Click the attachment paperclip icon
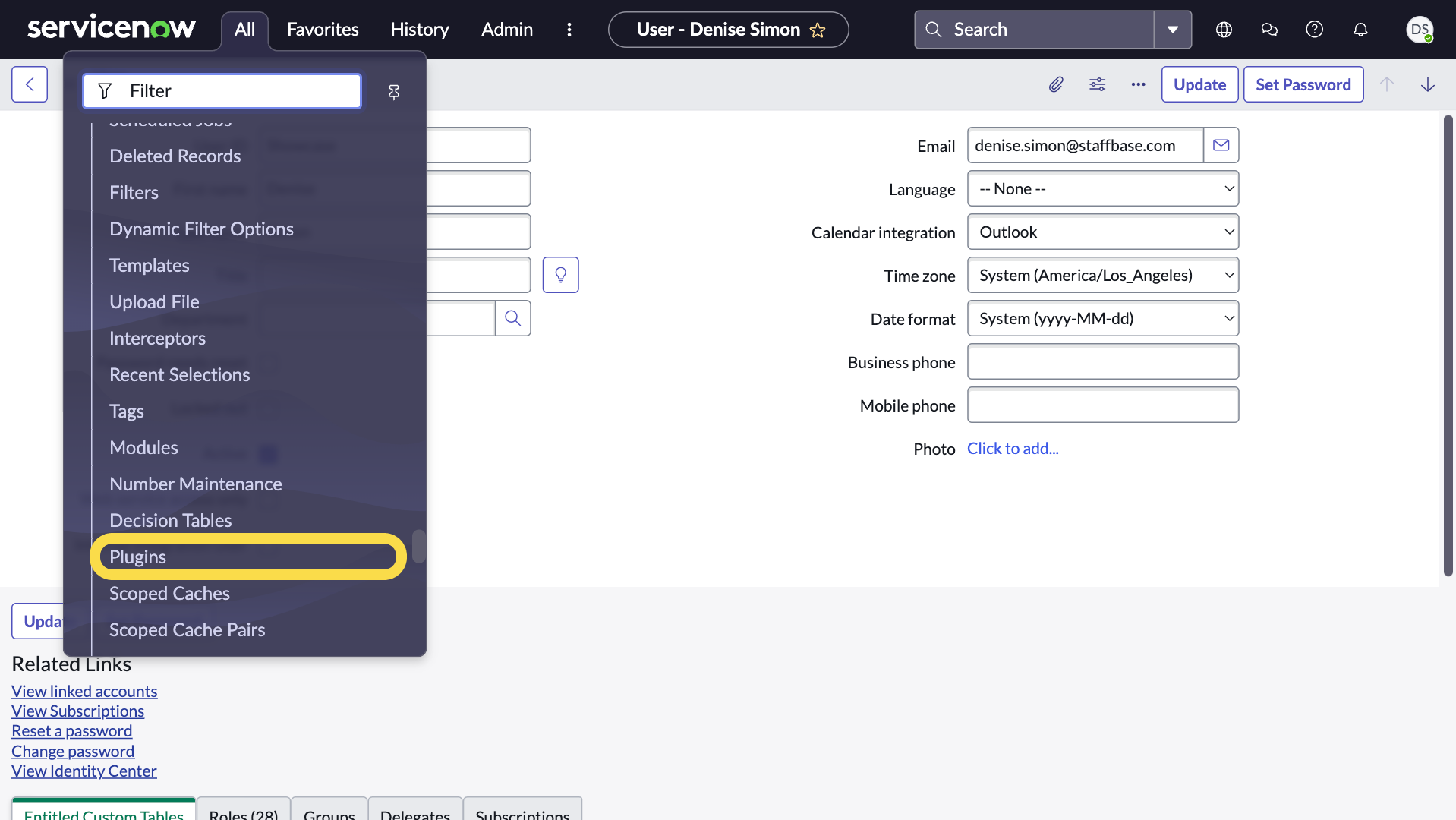The height and width of the screenshot is (820, 1456). click(x=1056, y=84)
